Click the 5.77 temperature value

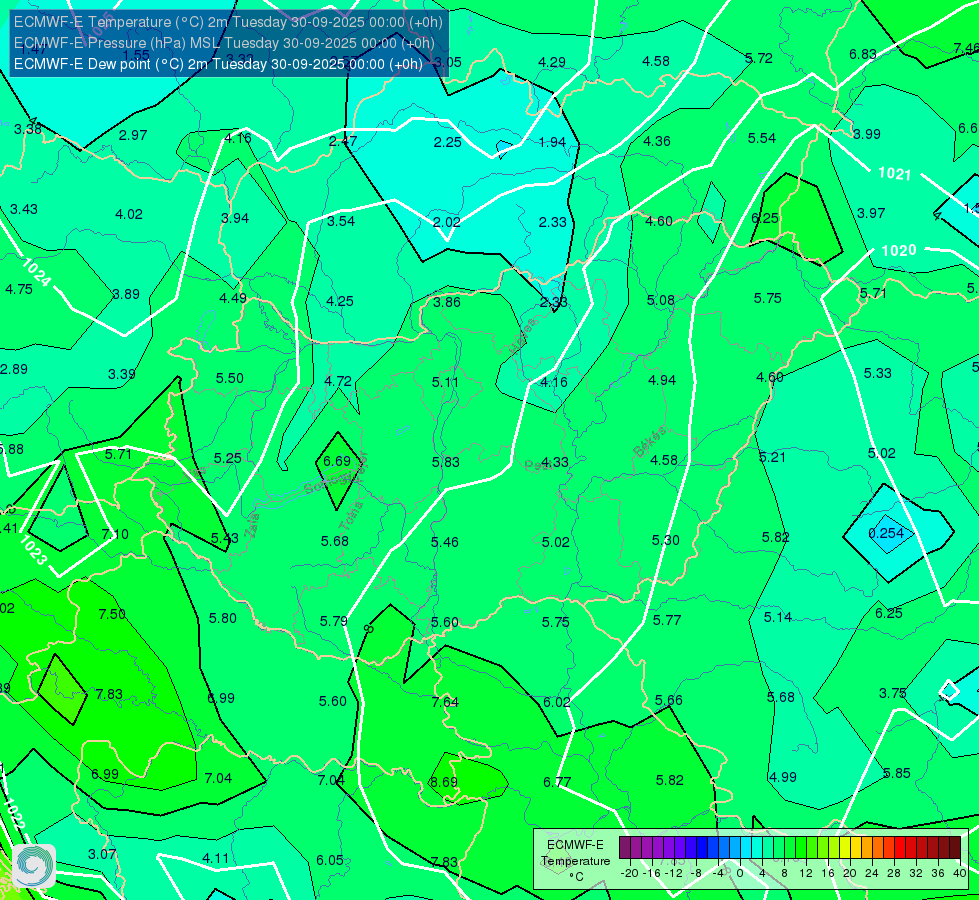pyautogui.click(x=667, y=620)
